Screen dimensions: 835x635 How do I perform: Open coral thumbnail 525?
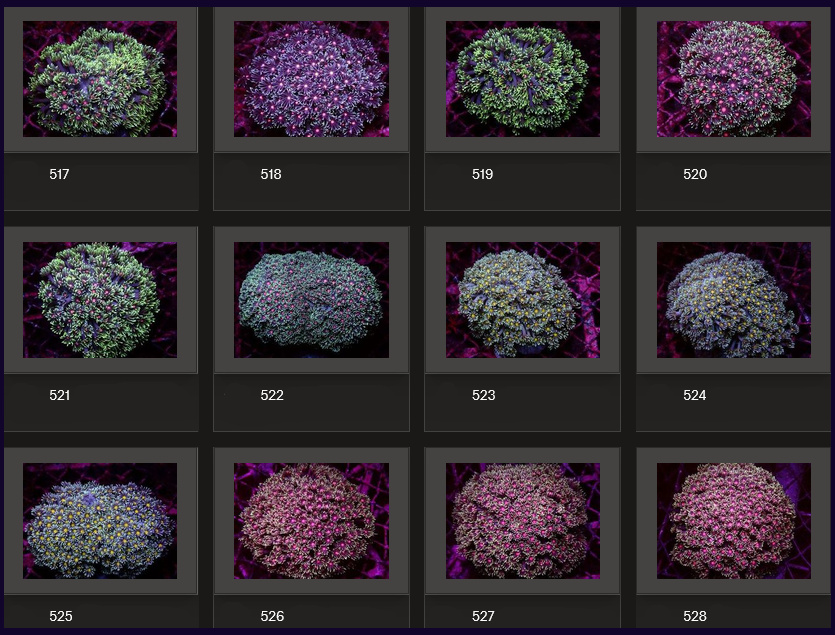point(100,521)
